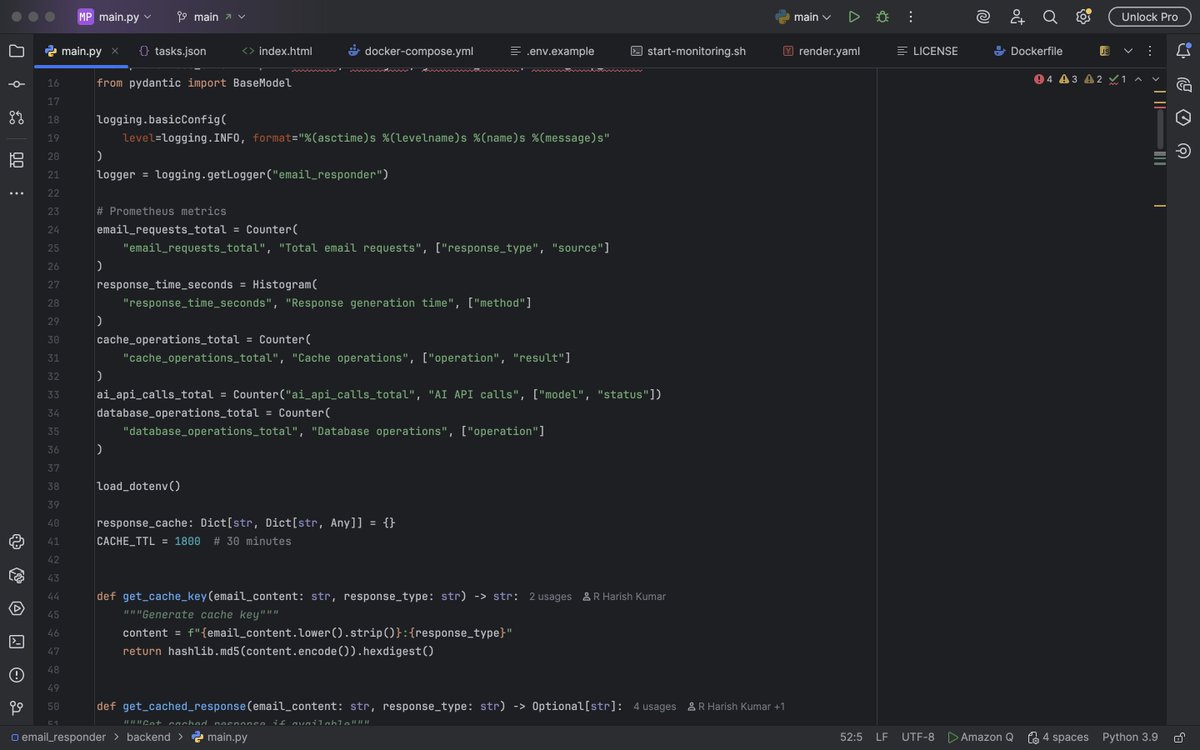Place the caret on the load_dotenv() line
The width and height of the screenshot is (1200, 750).
pos(138,486)
